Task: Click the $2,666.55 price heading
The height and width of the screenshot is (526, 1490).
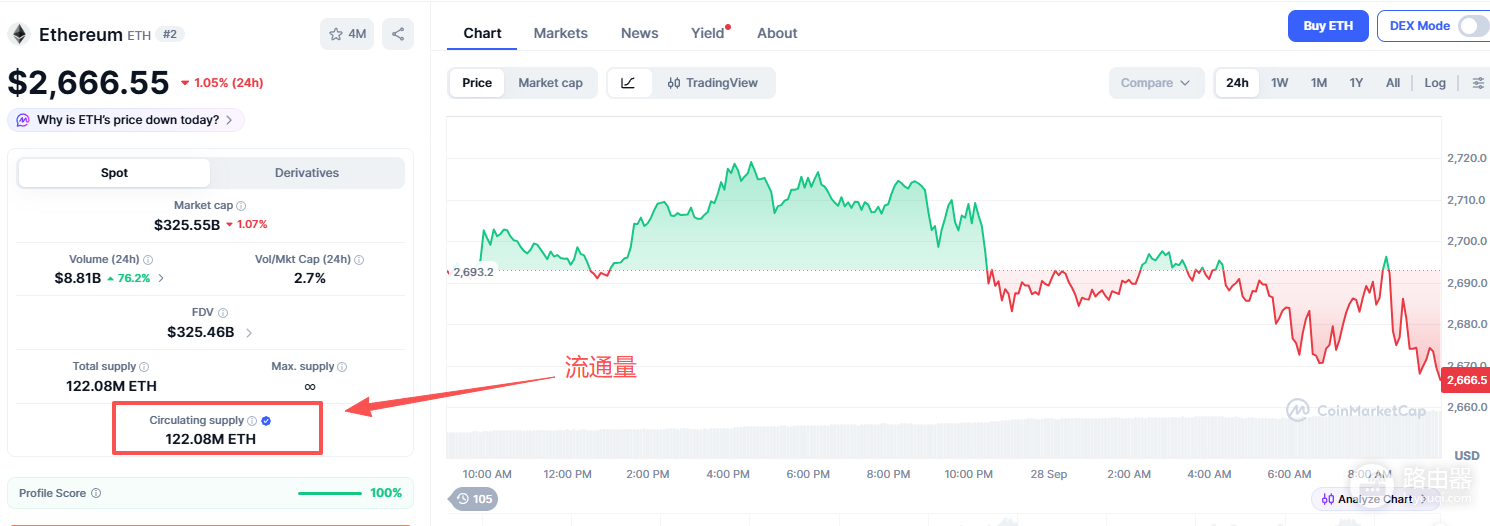Action: pyautogui.click(x=88, y=83)
